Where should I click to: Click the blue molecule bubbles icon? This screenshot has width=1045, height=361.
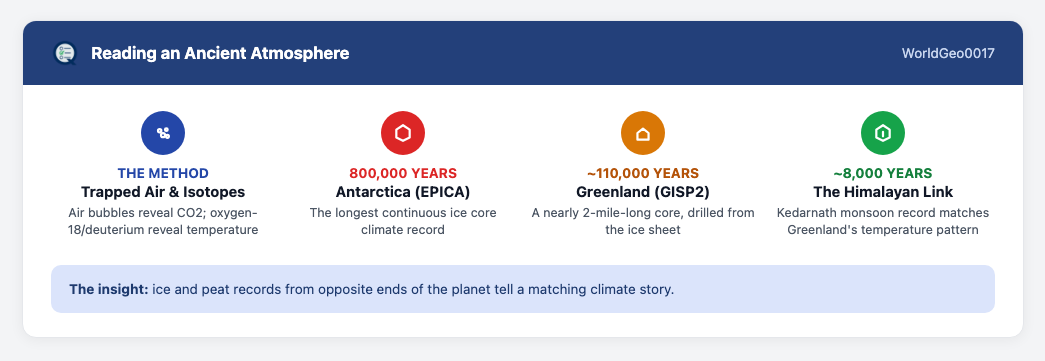(163, 133)
